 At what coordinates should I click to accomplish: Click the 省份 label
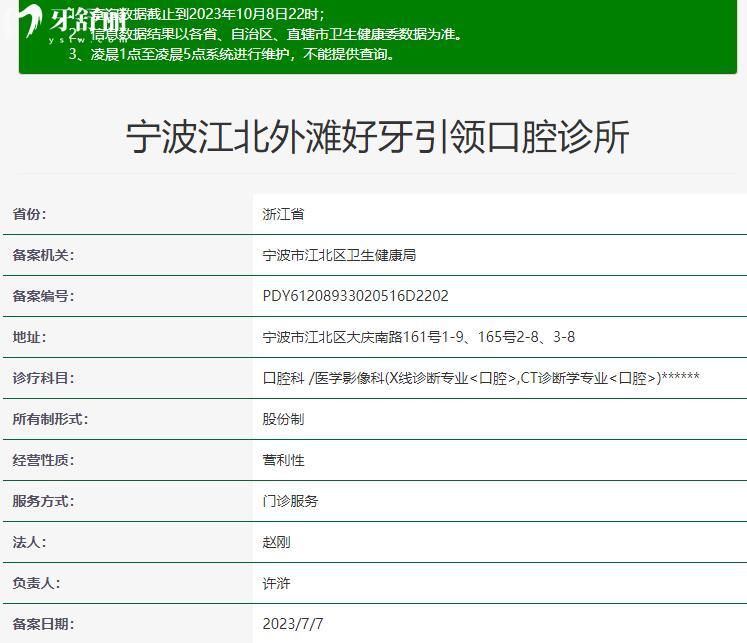pyautogui.click(x=30, y=214)
